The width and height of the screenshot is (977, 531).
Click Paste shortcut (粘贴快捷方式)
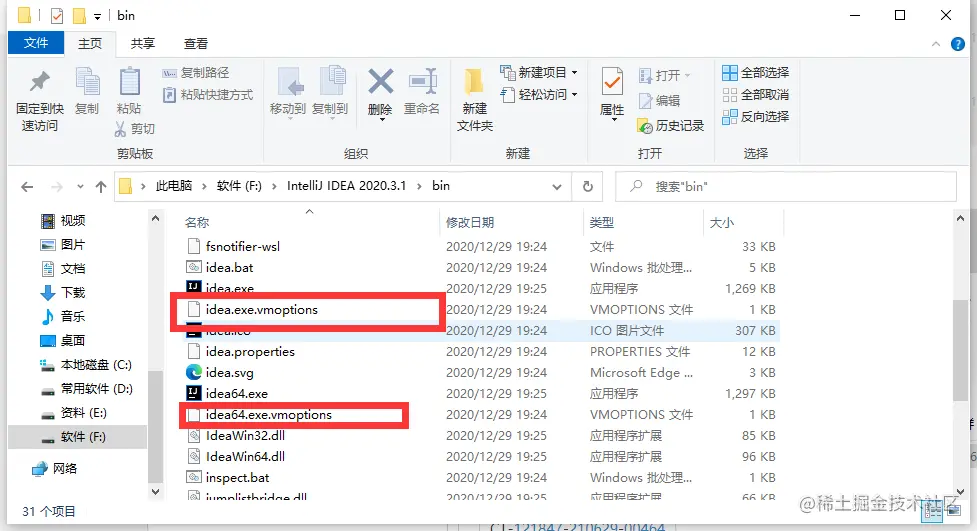click(208, 95)
